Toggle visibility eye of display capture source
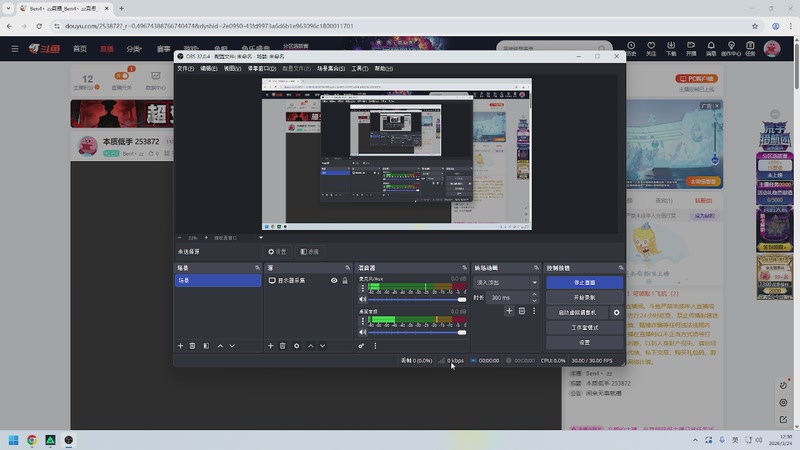 [x=334, y=281]
